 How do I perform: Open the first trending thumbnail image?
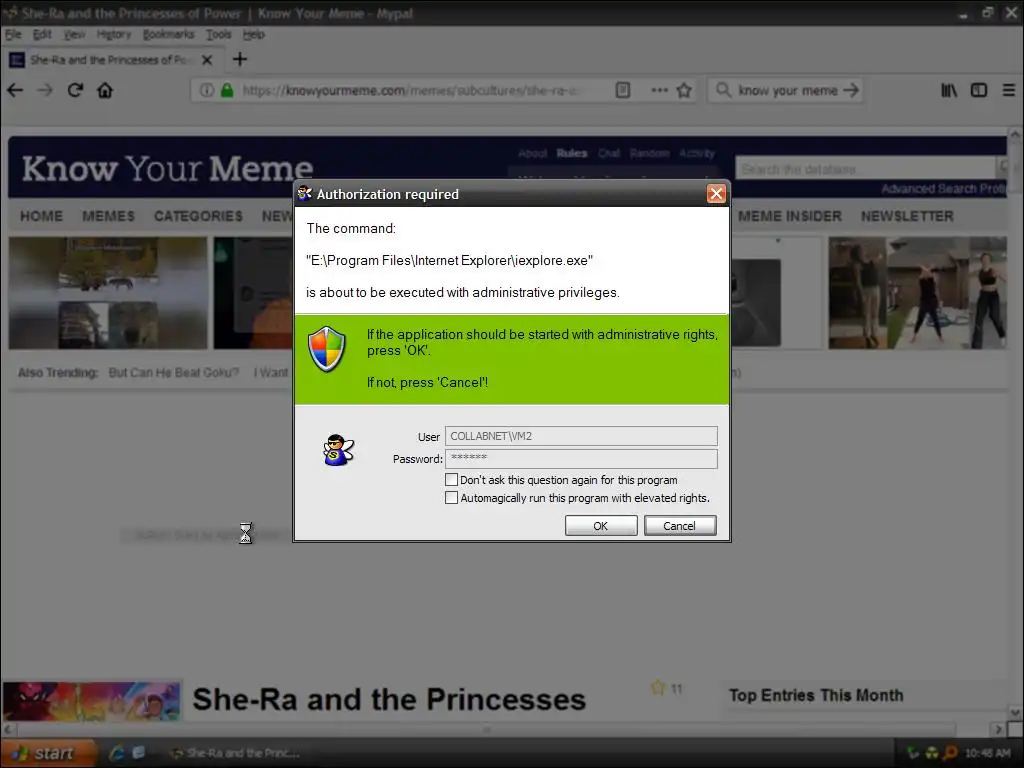108,293
